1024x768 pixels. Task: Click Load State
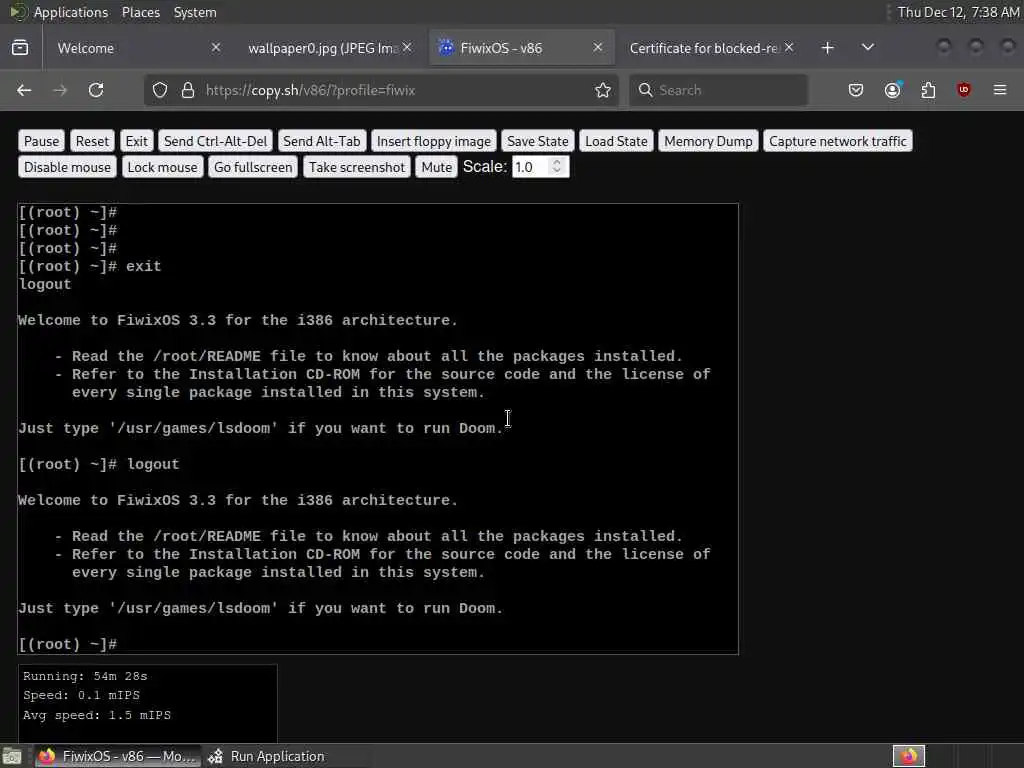point(616,141)
